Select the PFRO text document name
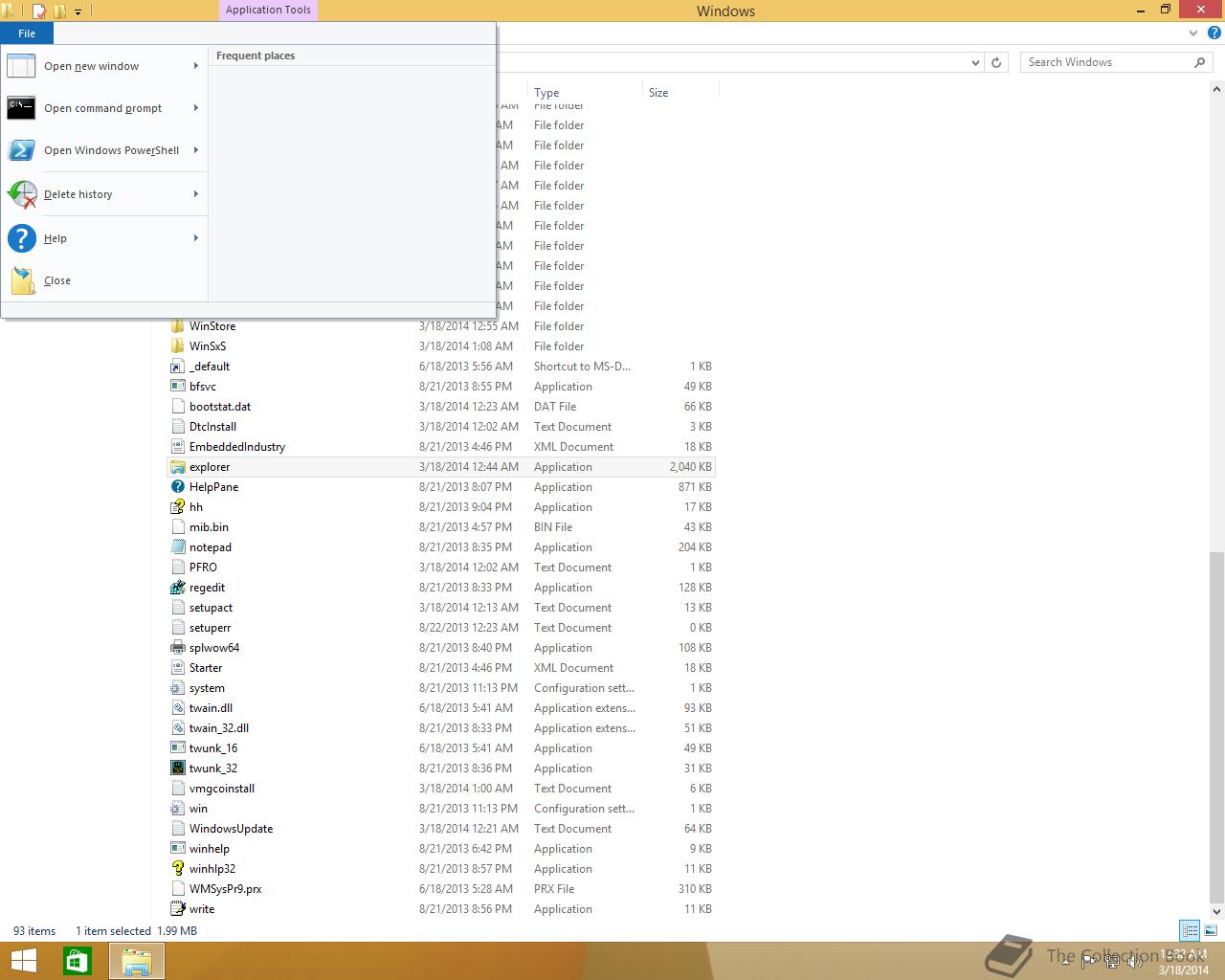 click(x=203, y=568)
